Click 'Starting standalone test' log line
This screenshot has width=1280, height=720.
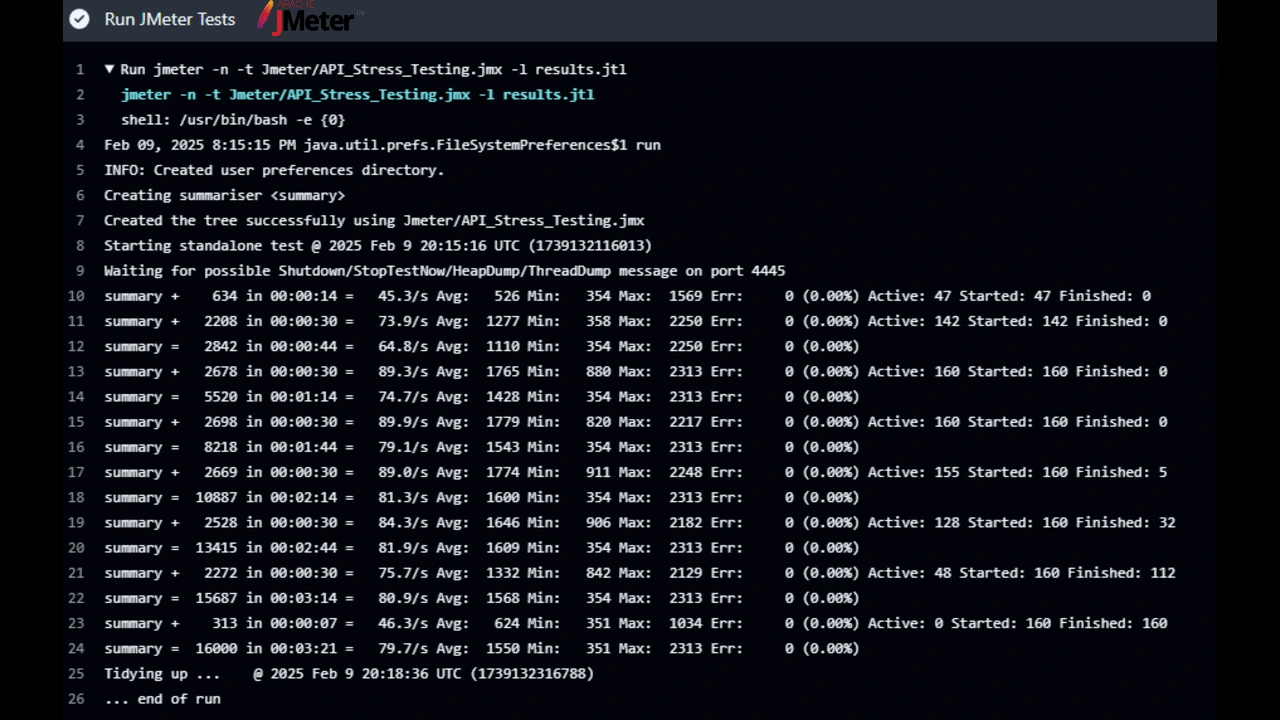point(378,245)
